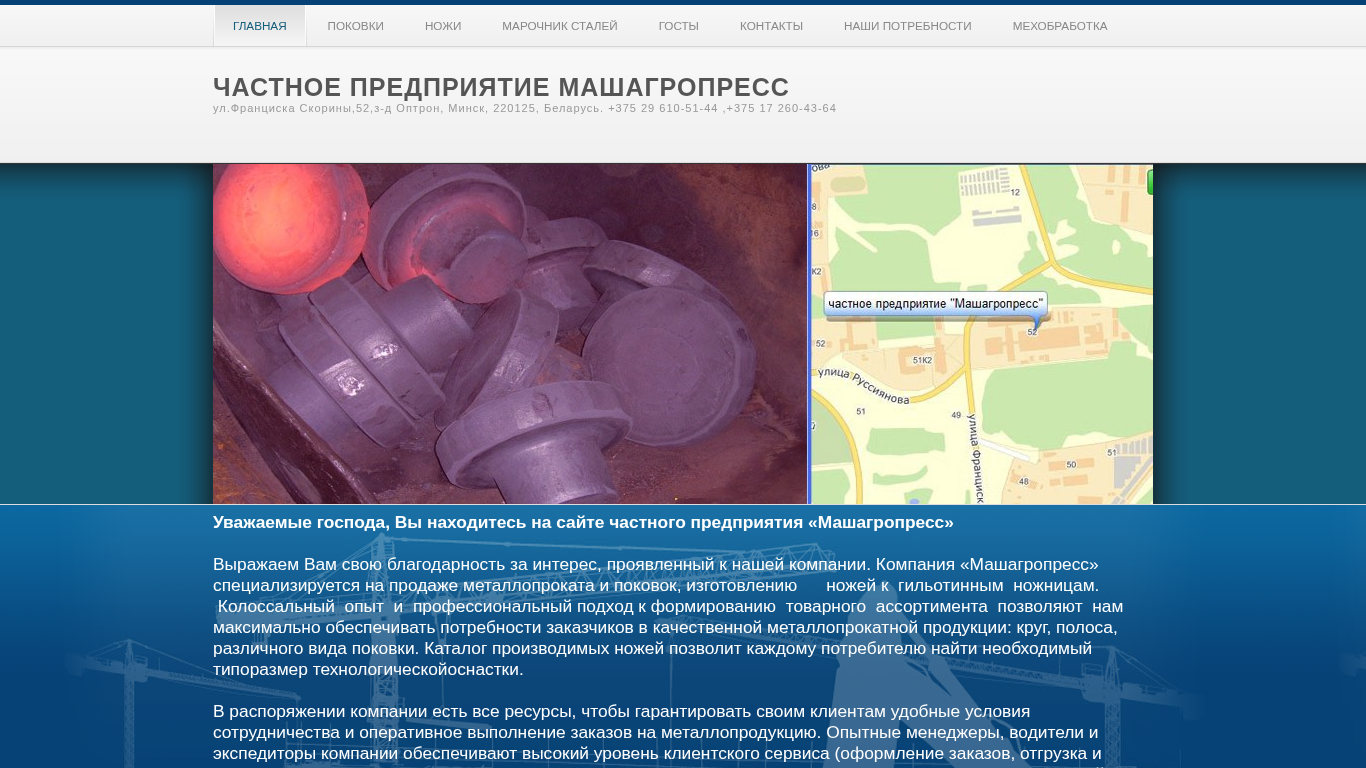Open the ГОСТЫ section
This screenshot has height=768, width=1366.
pyautogui.click(x=679, y=26)
